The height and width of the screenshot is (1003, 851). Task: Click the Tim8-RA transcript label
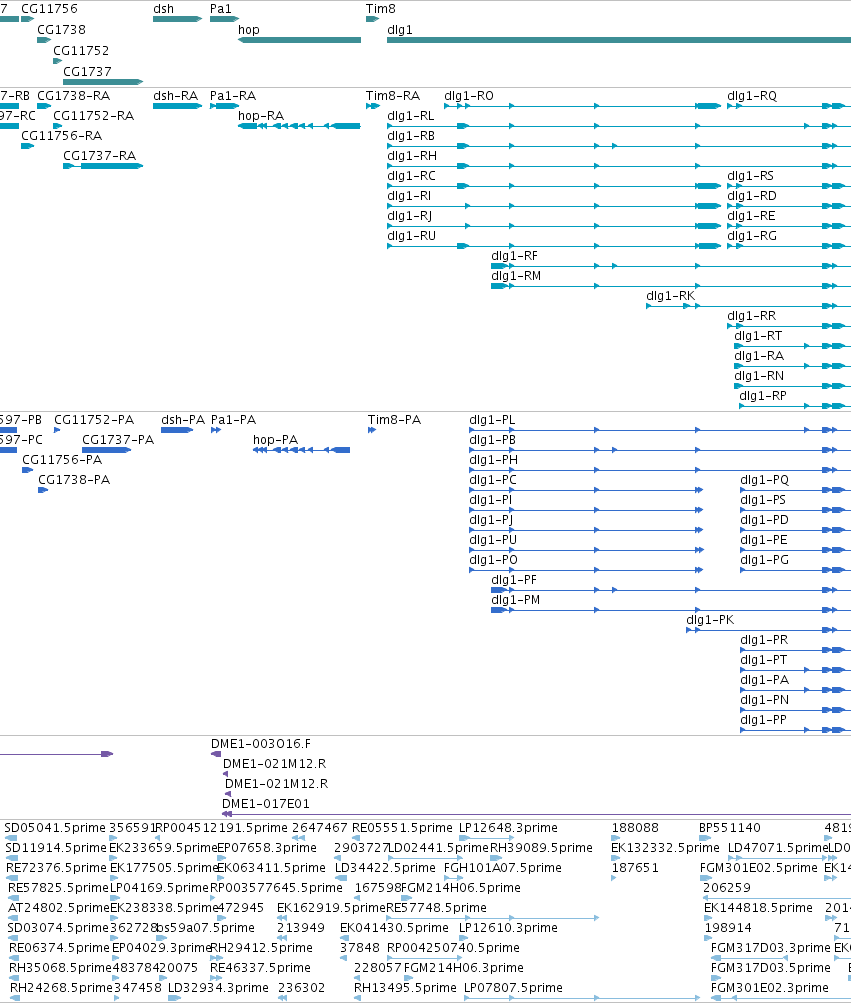point(393,95)
